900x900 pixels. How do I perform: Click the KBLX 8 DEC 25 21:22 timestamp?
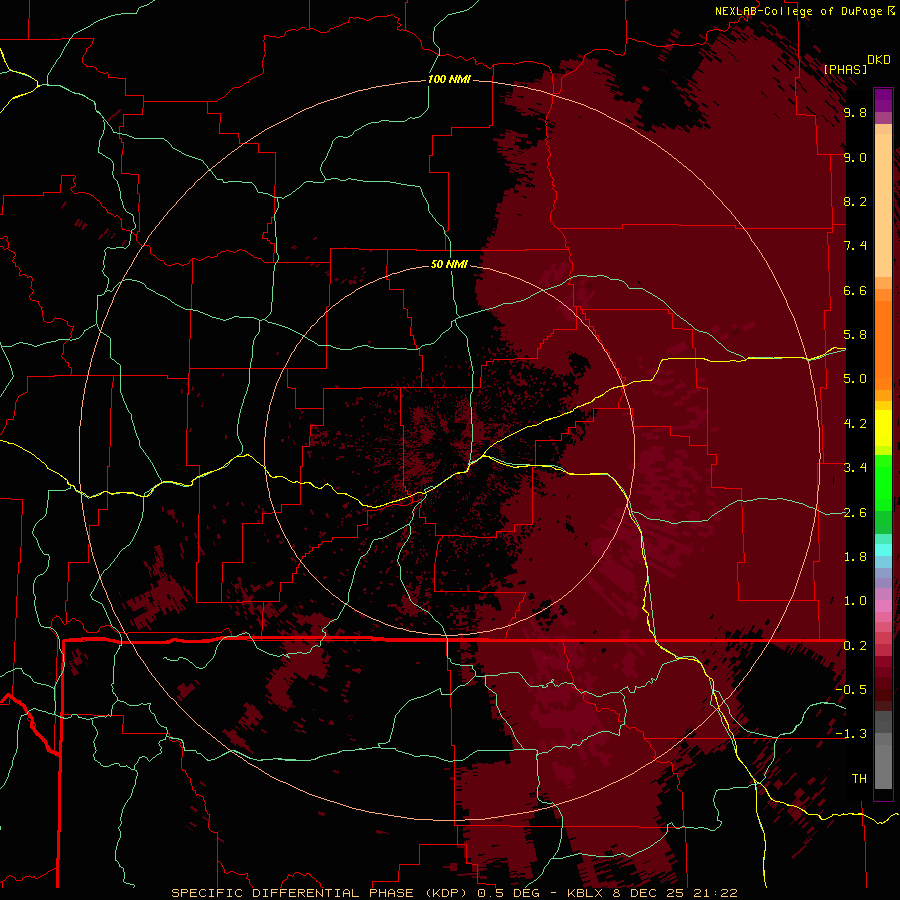pos(652,893)
